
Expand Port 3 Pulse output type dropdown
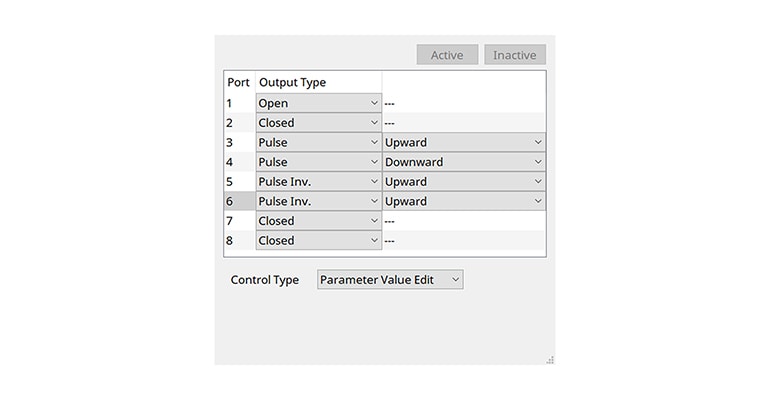tap(318, 142)
